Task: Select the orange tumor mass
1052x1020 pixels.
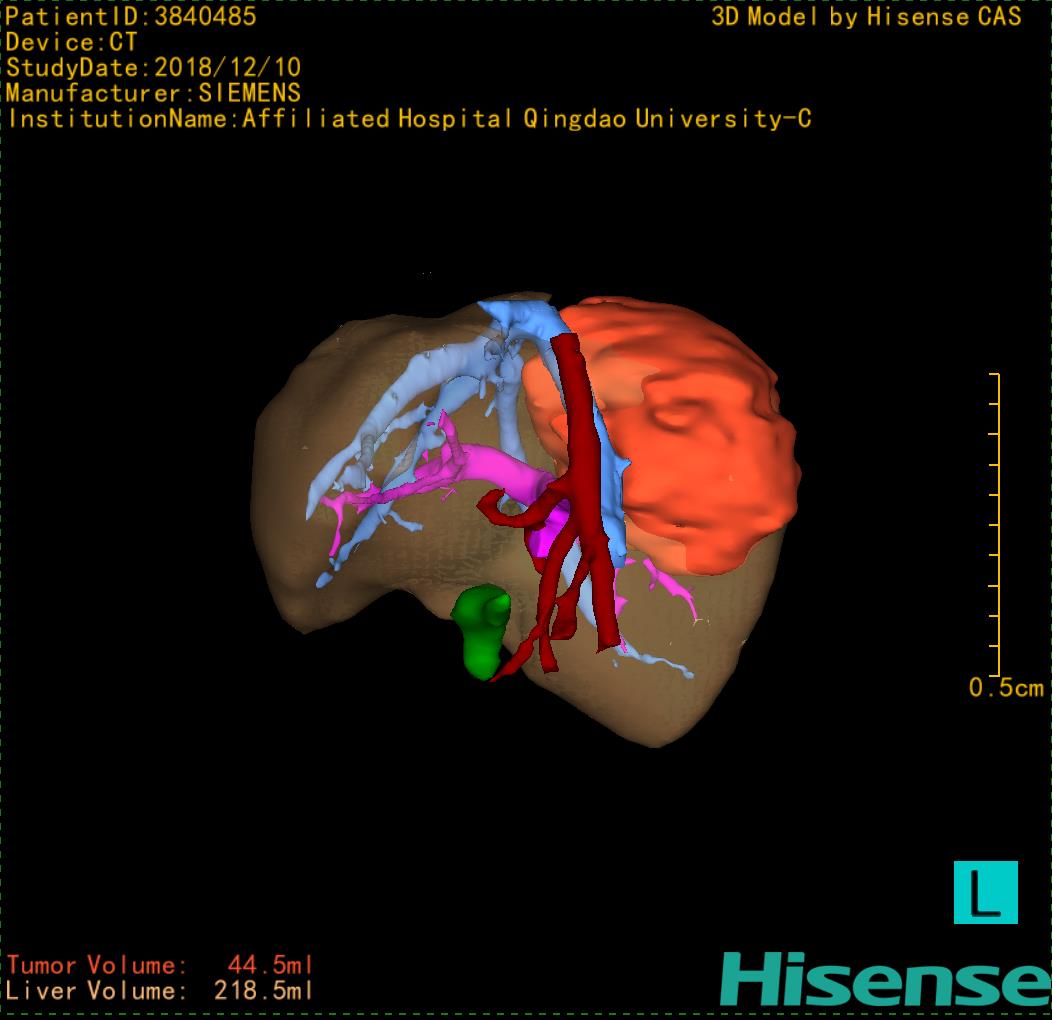Action: pos(700,430)
